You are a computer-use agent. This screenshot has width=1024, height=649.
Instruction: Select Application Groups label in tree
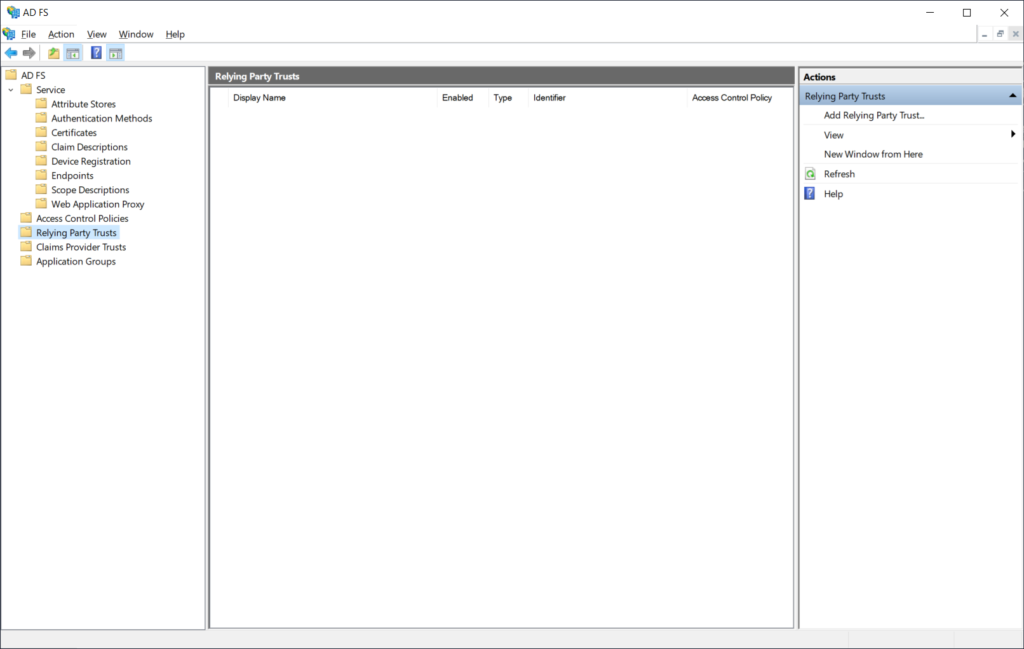pos(76,262)
